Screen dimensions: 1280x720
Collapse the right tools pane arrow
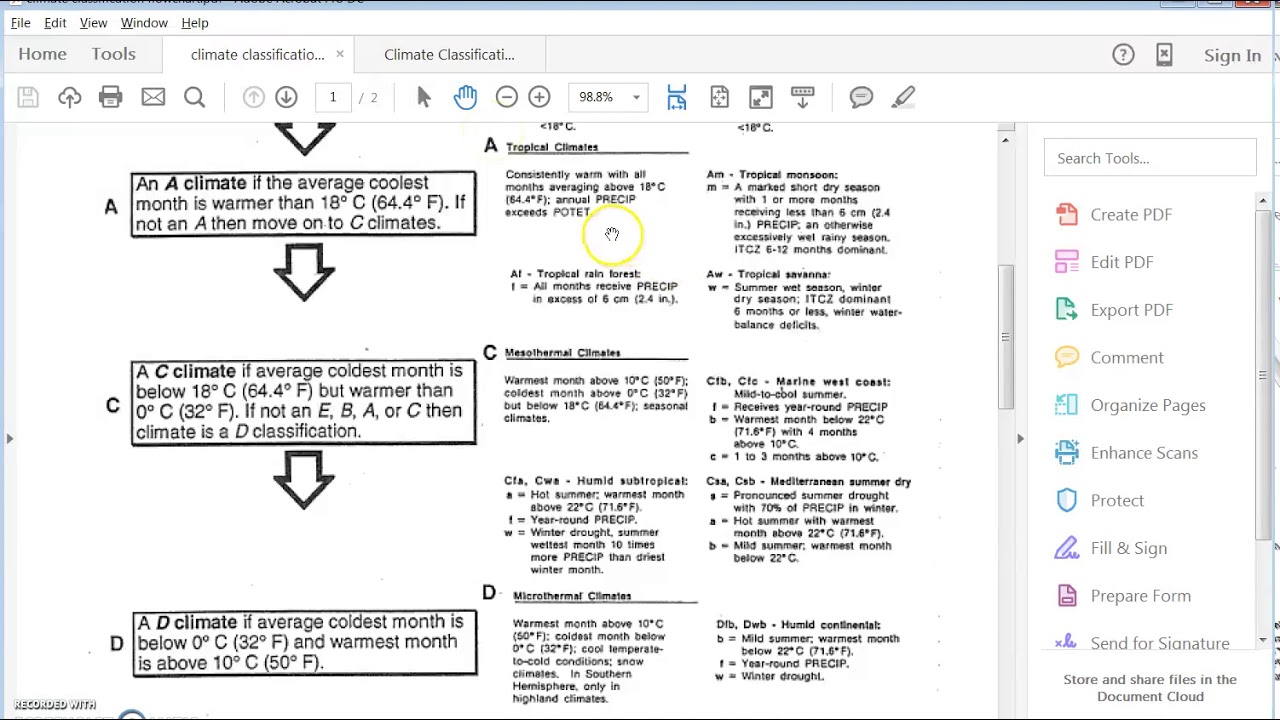pos(1020,438)
